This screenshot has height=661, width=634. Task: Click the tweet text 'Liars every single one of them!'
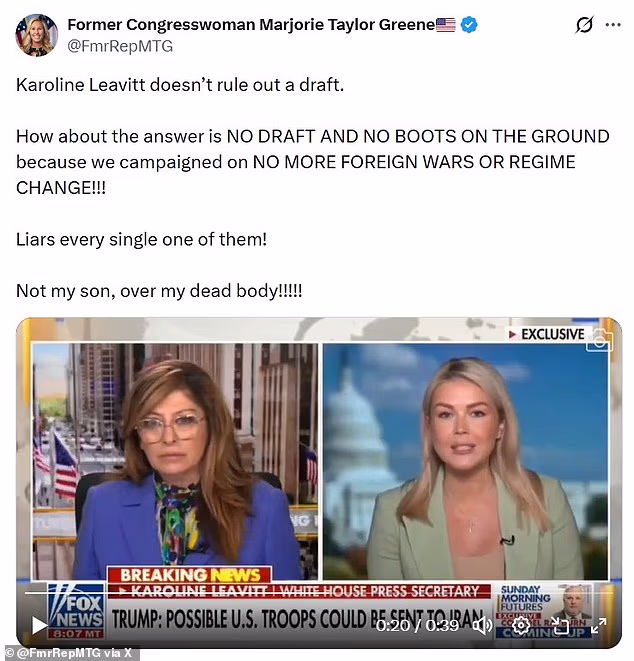(x=142, y=239)
